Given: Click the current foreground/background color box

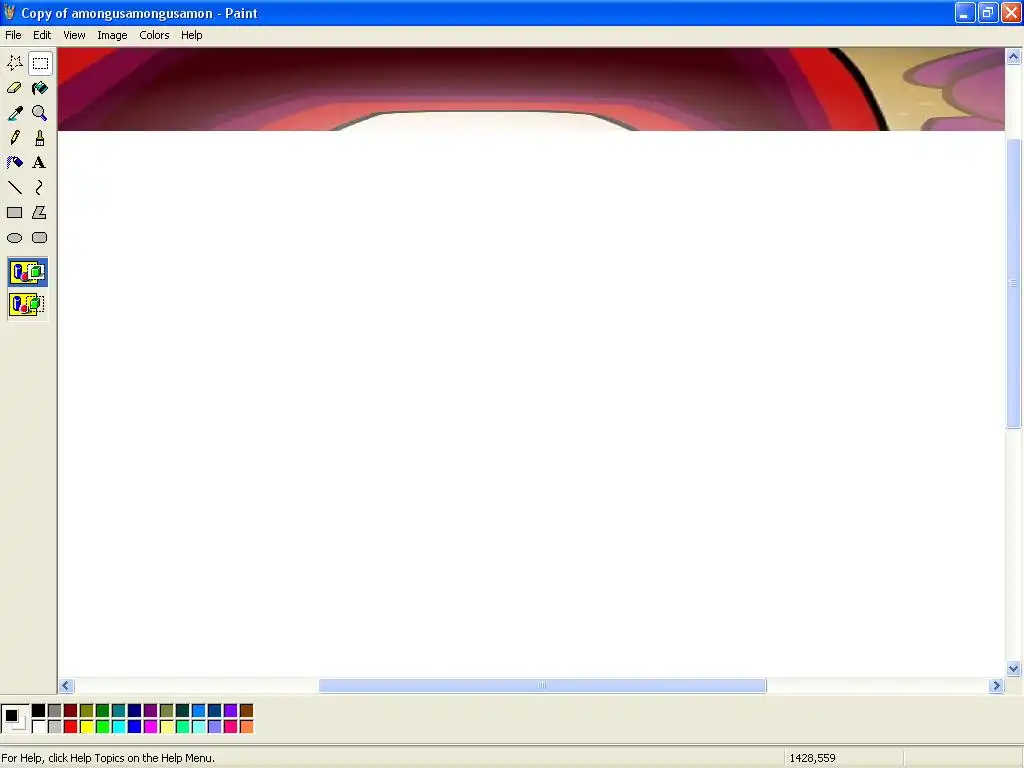Looking at the screenshot, I should (x=15, y=718).
